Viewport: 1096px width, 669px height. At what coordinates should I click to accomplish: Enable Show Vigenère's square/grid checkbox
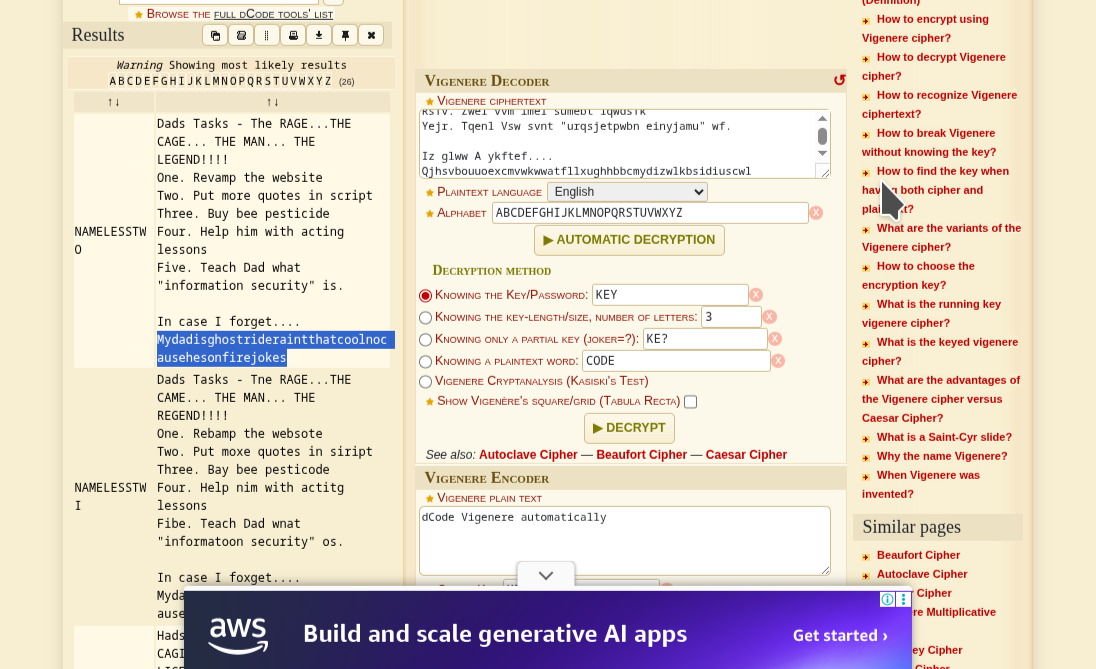click(x=691, y=401)
